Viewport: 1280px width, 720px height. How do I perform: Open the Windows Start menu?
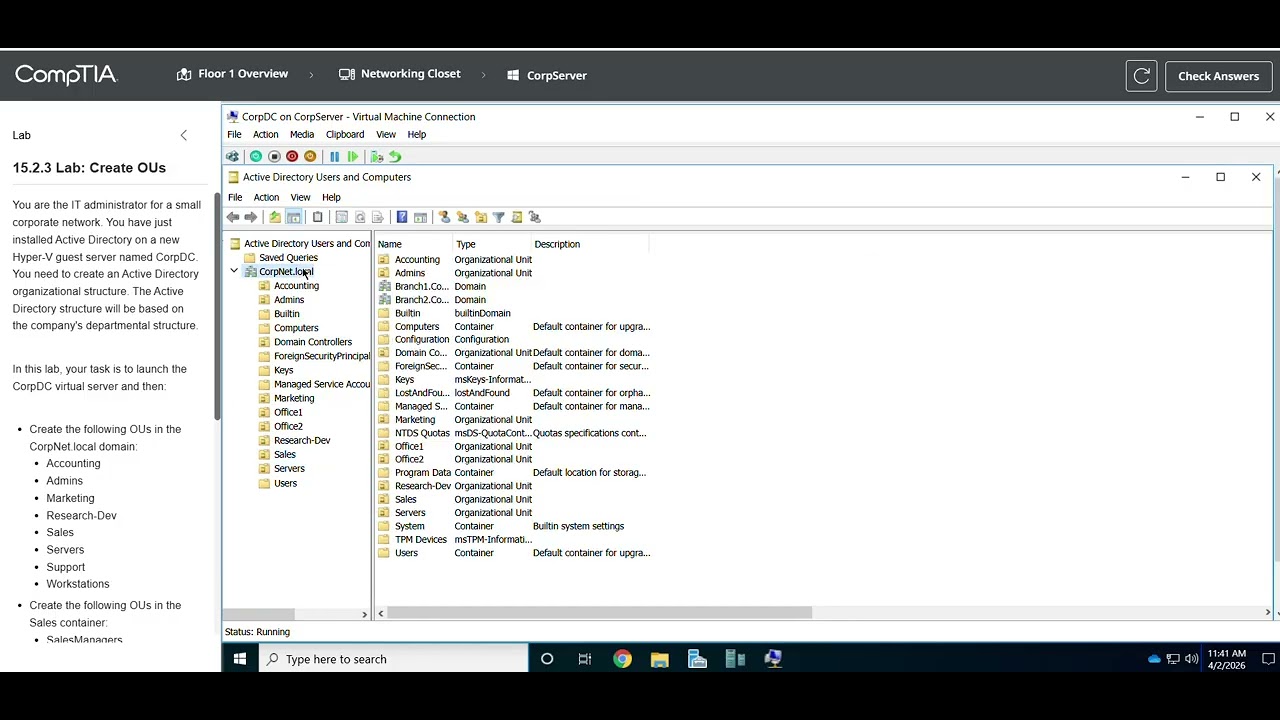[x=240, y=659]
